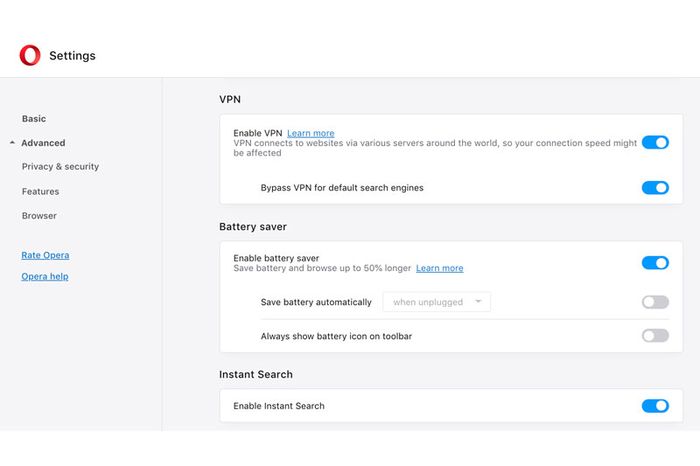The width and height of the screenshot is (700, 466).
Task: Enable Save battery automatically toggle
Action: pos(655,302)
